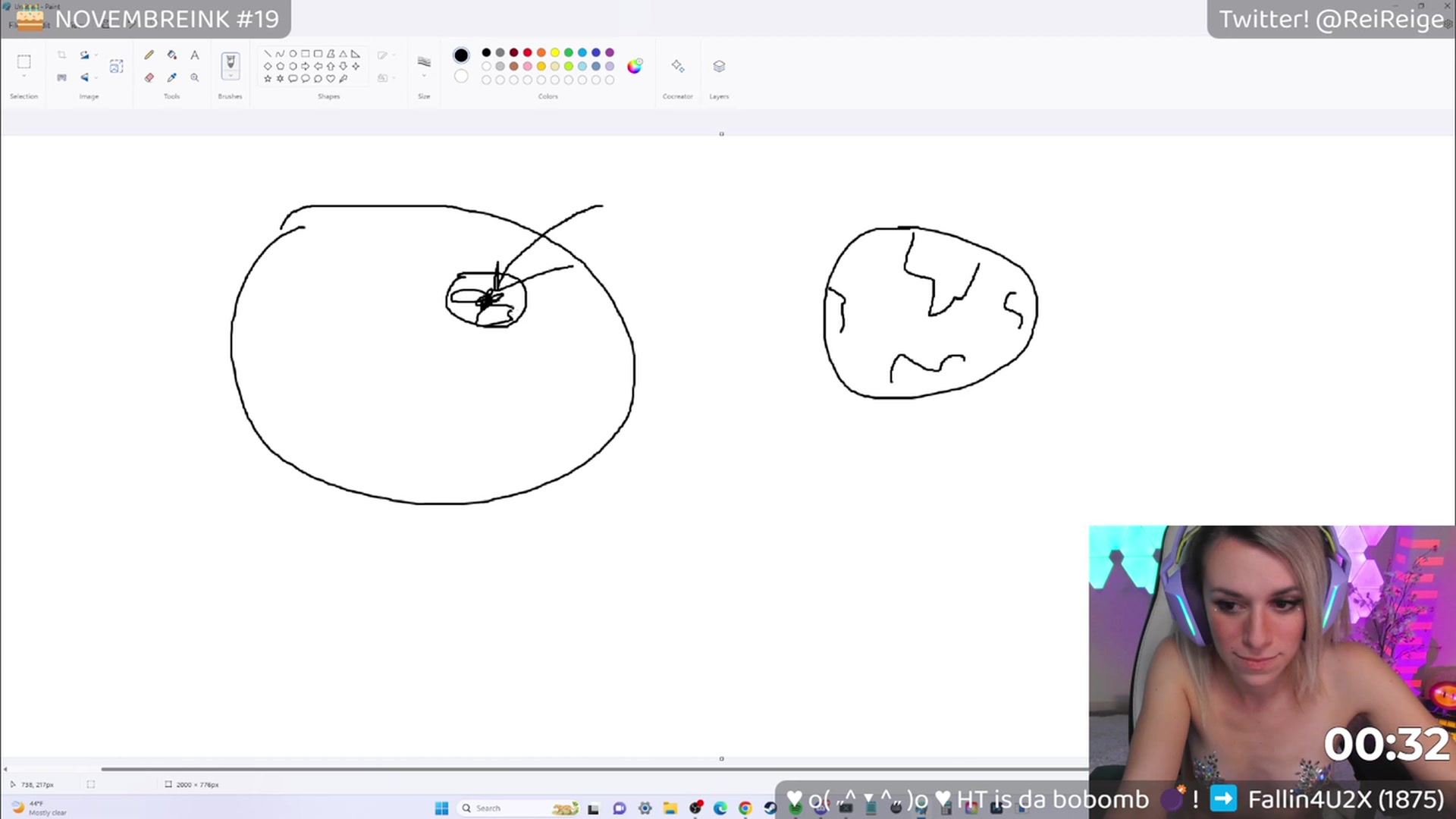Choose the Rounded rectangle shape

pos(318,54)
